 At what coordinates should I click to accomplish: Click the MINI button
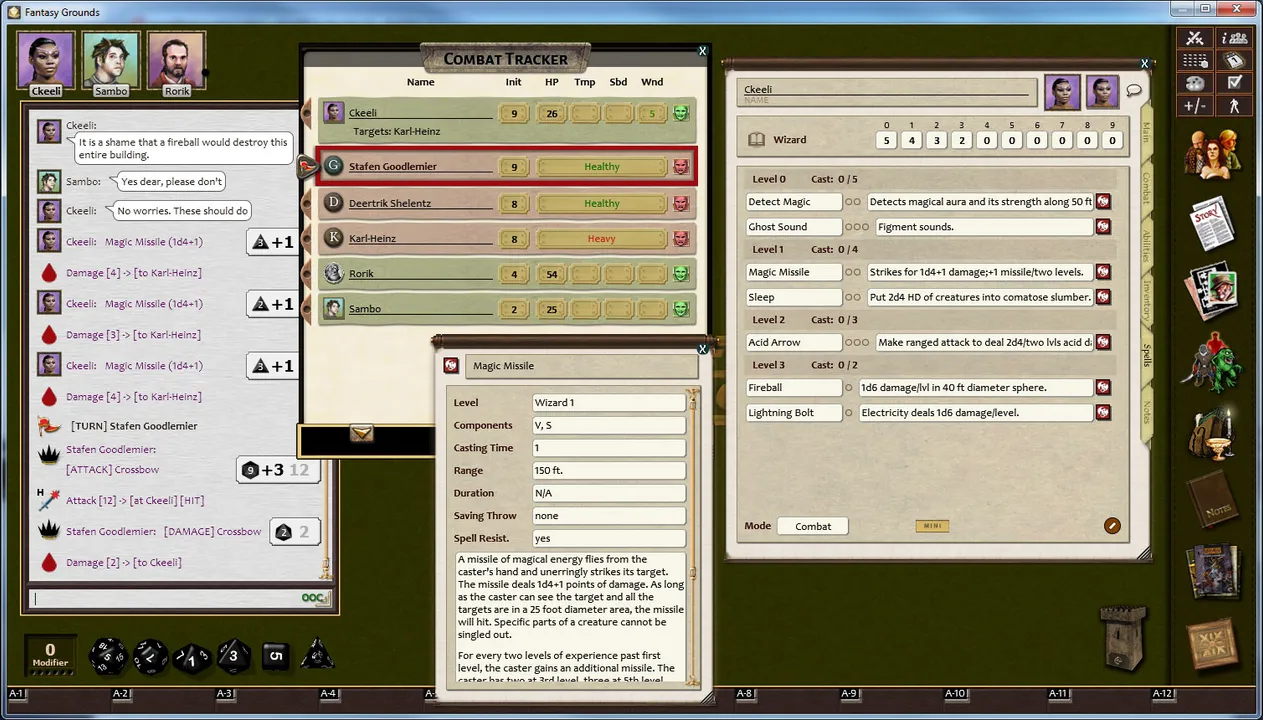(932, 526)
